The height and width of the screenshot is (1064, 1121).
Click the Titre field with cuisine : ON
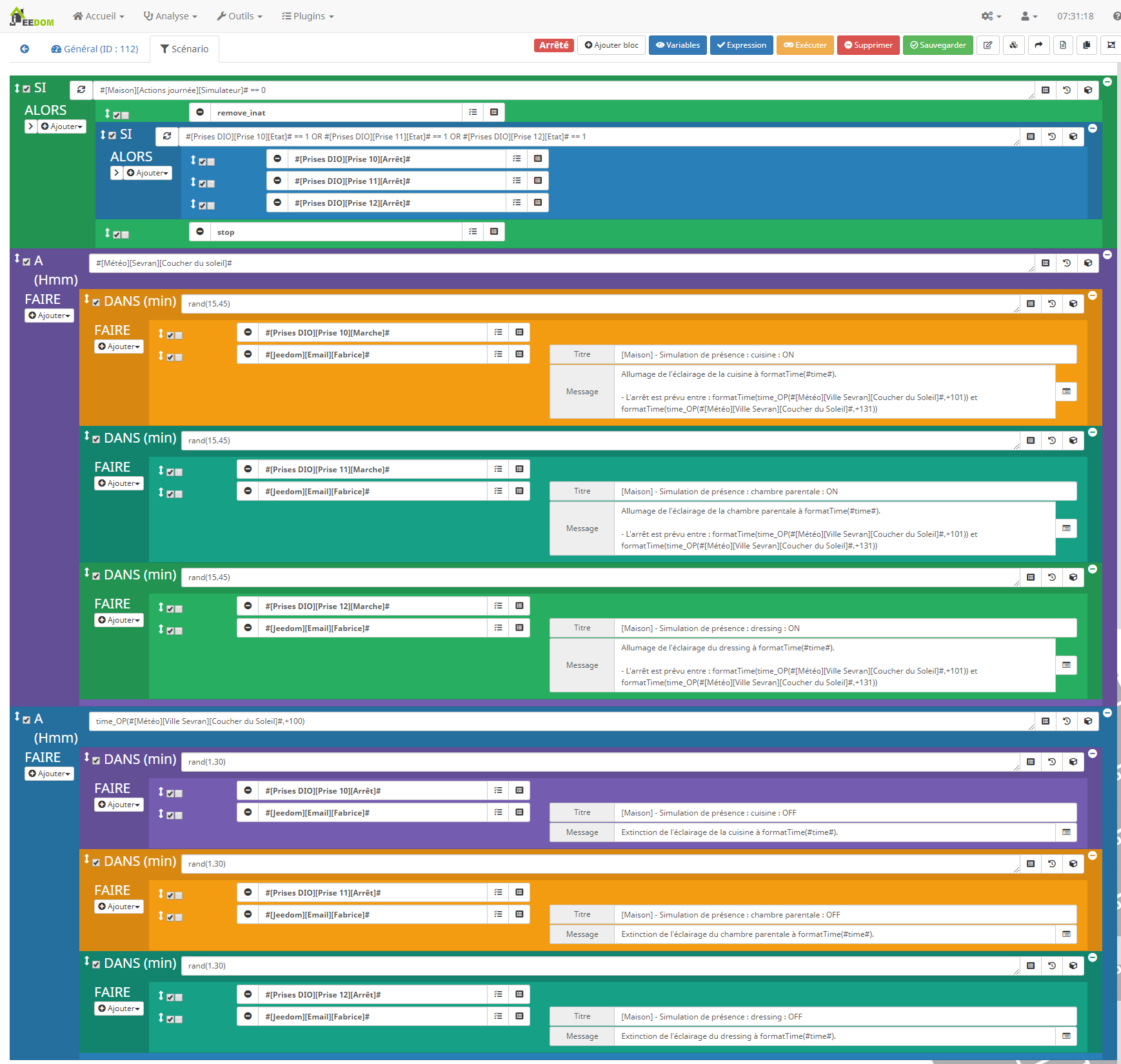(x=845, y=354)
